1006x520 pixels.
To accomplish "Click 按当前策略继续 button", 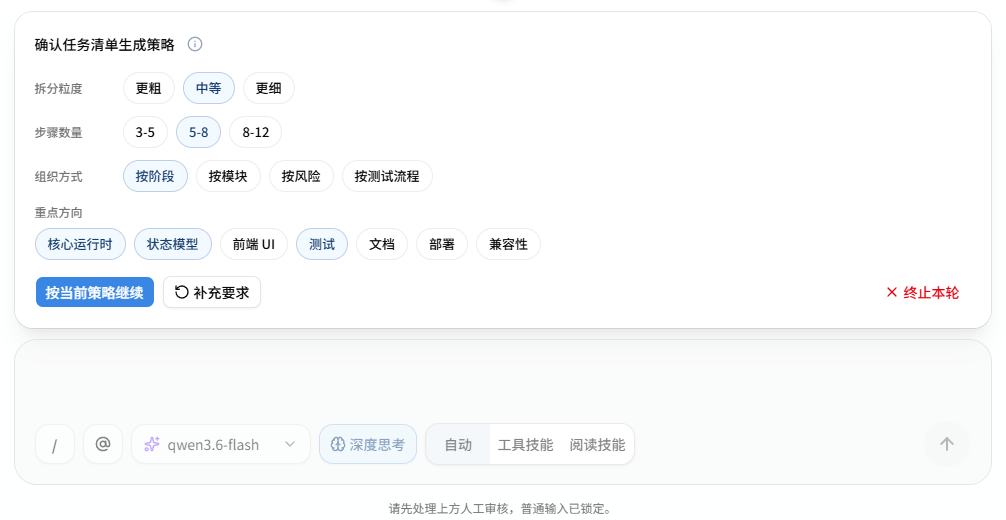I will [95, 292].
